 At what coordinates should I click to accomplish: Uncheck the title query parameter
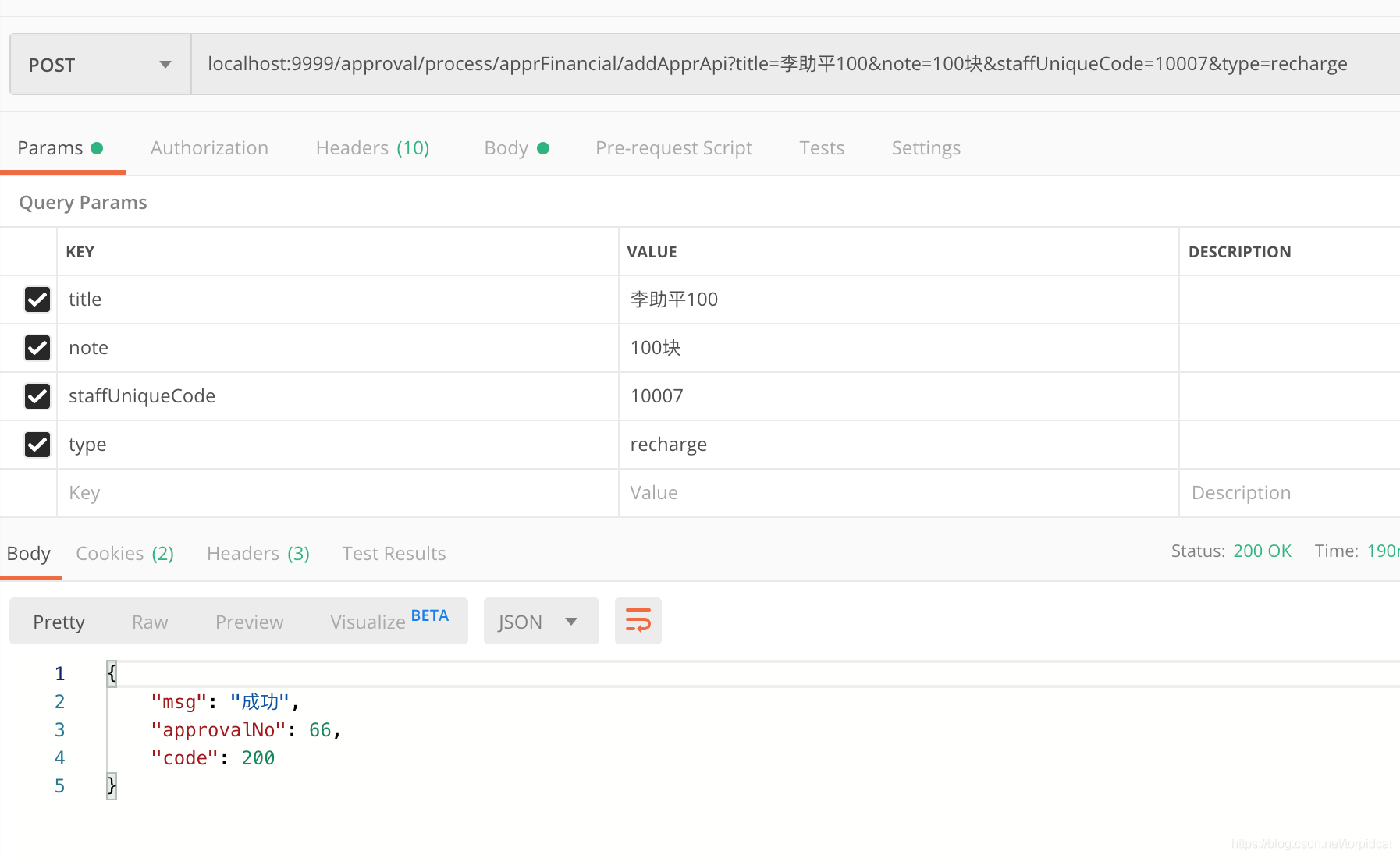click(x=37, y=300)
